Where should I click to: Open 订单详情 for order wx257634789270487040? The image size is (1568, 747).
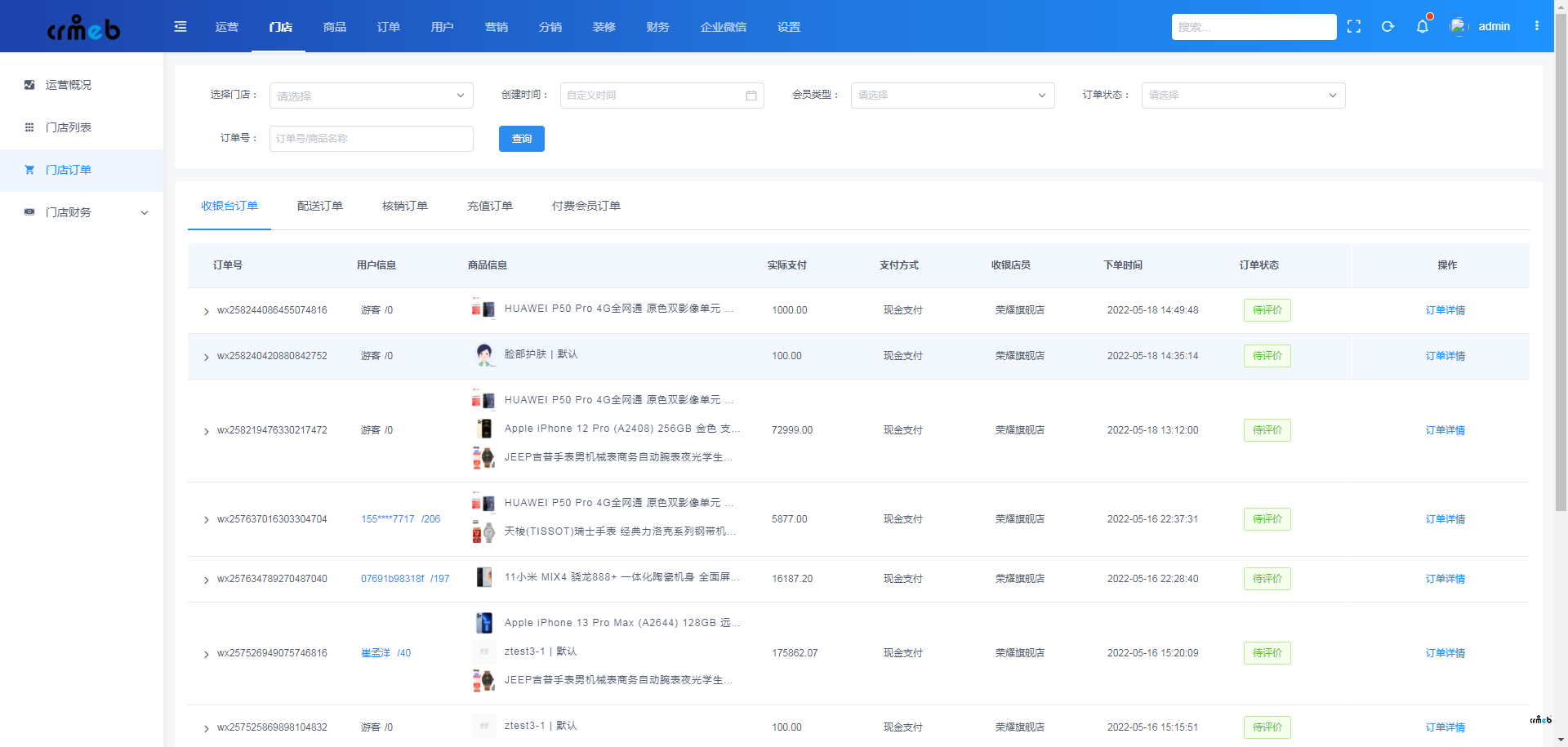(1445, 579)
